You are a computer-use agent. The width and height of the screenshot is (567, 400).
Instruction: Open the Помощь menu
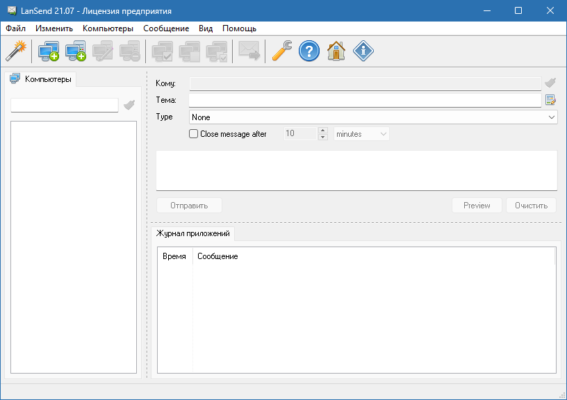pos(239,28)
